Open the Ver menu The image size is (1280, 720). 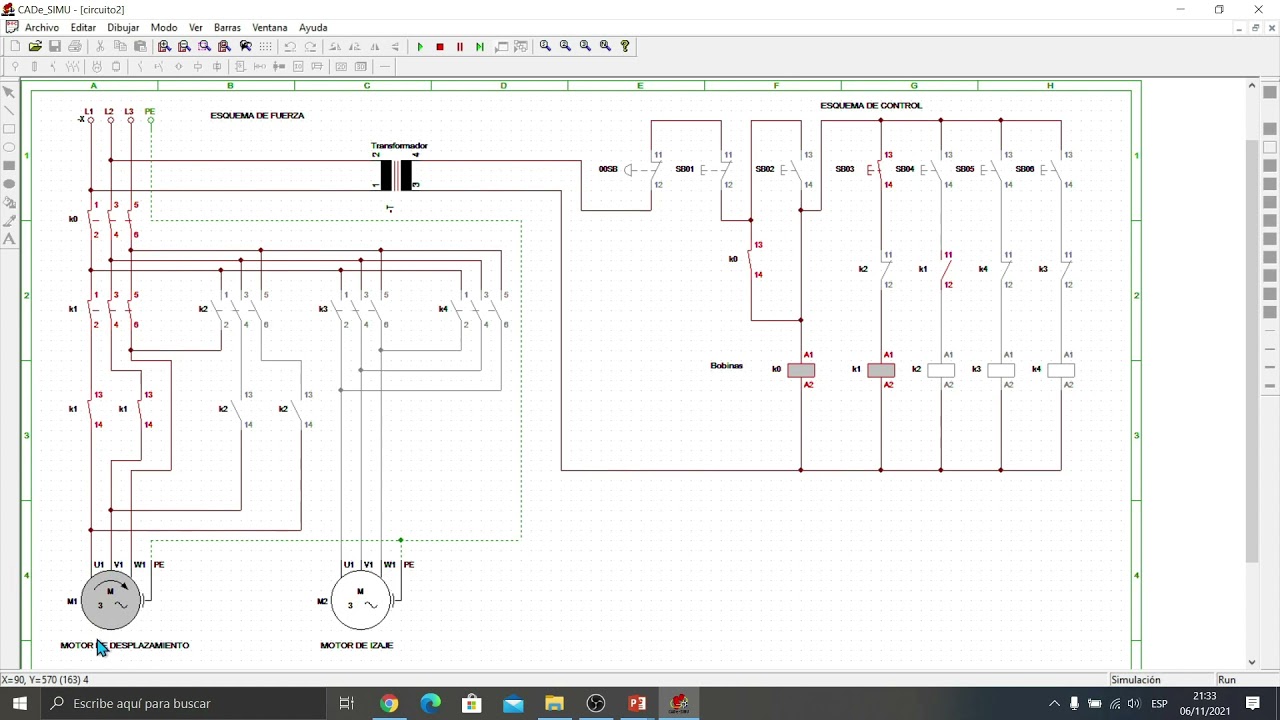click(196, 28)
